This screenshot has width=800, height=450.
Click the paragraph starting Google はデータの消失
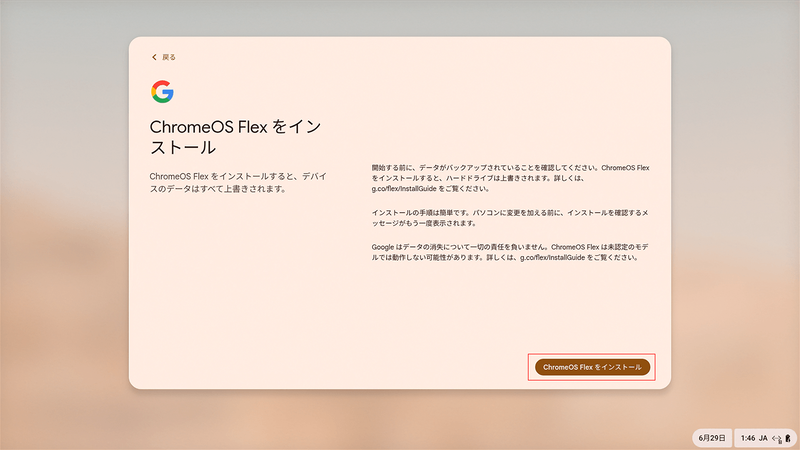[510, 252]
